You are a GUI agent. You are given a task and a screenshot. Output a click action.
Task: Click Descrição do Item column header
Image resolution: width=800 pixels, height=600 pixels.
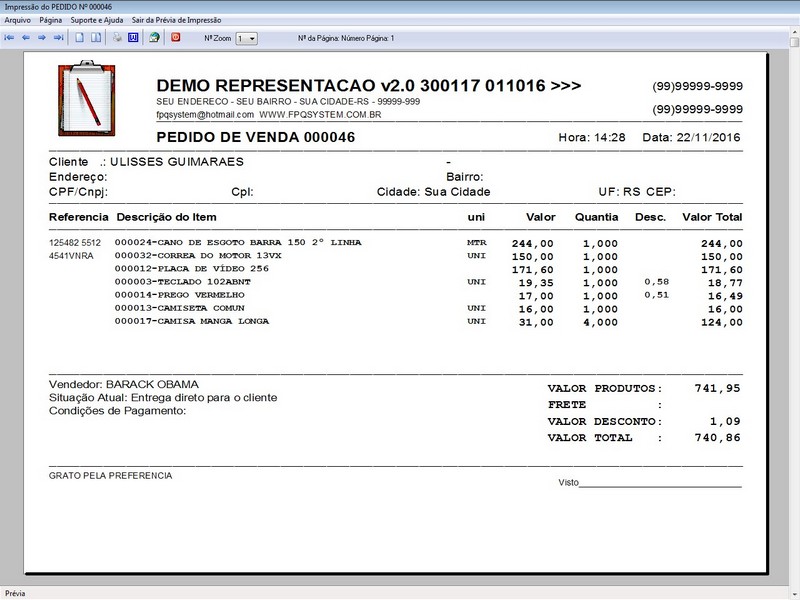pos(167,217)
